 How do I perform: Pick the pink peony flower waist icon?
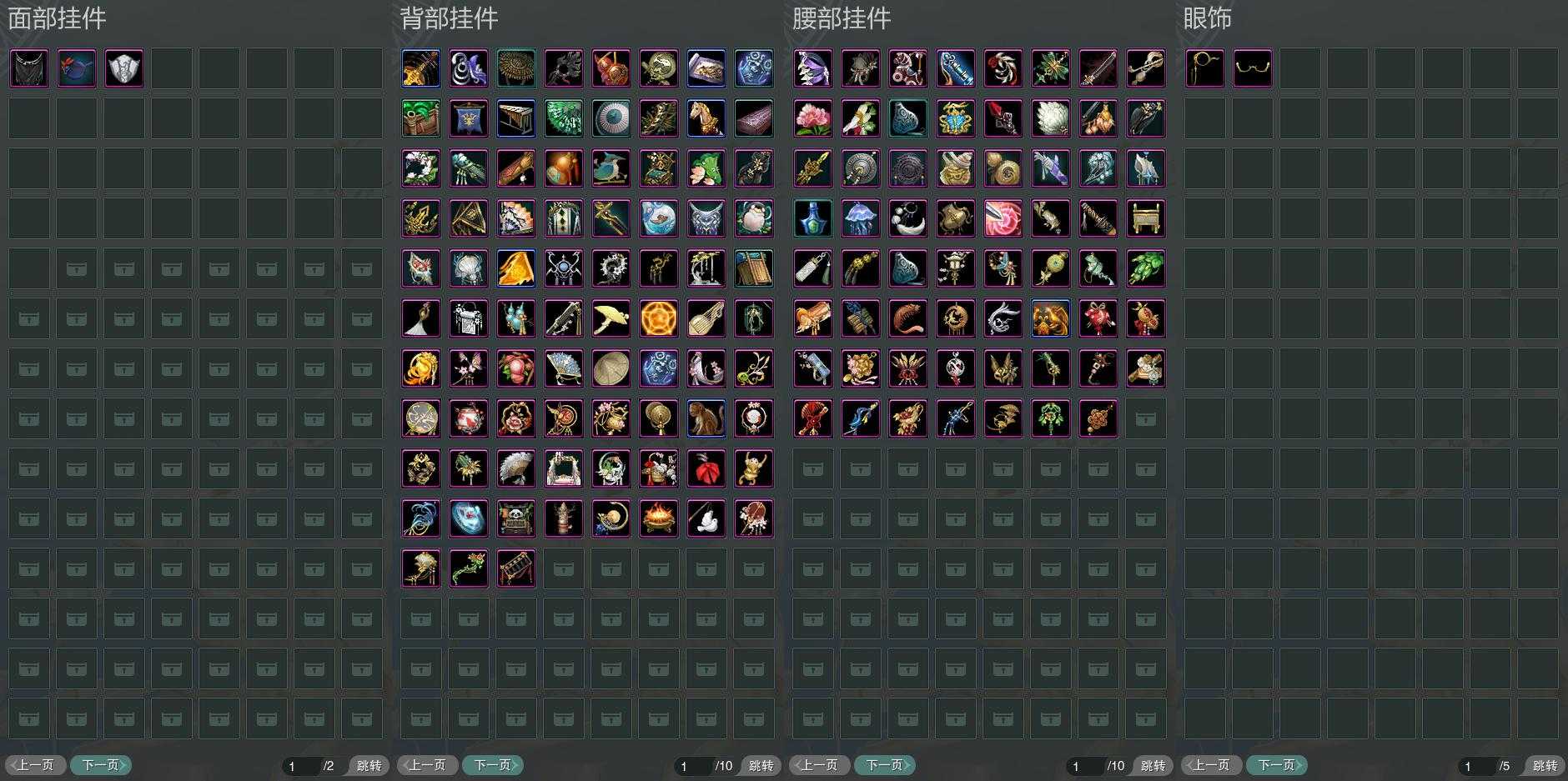(x=813, y=118)
